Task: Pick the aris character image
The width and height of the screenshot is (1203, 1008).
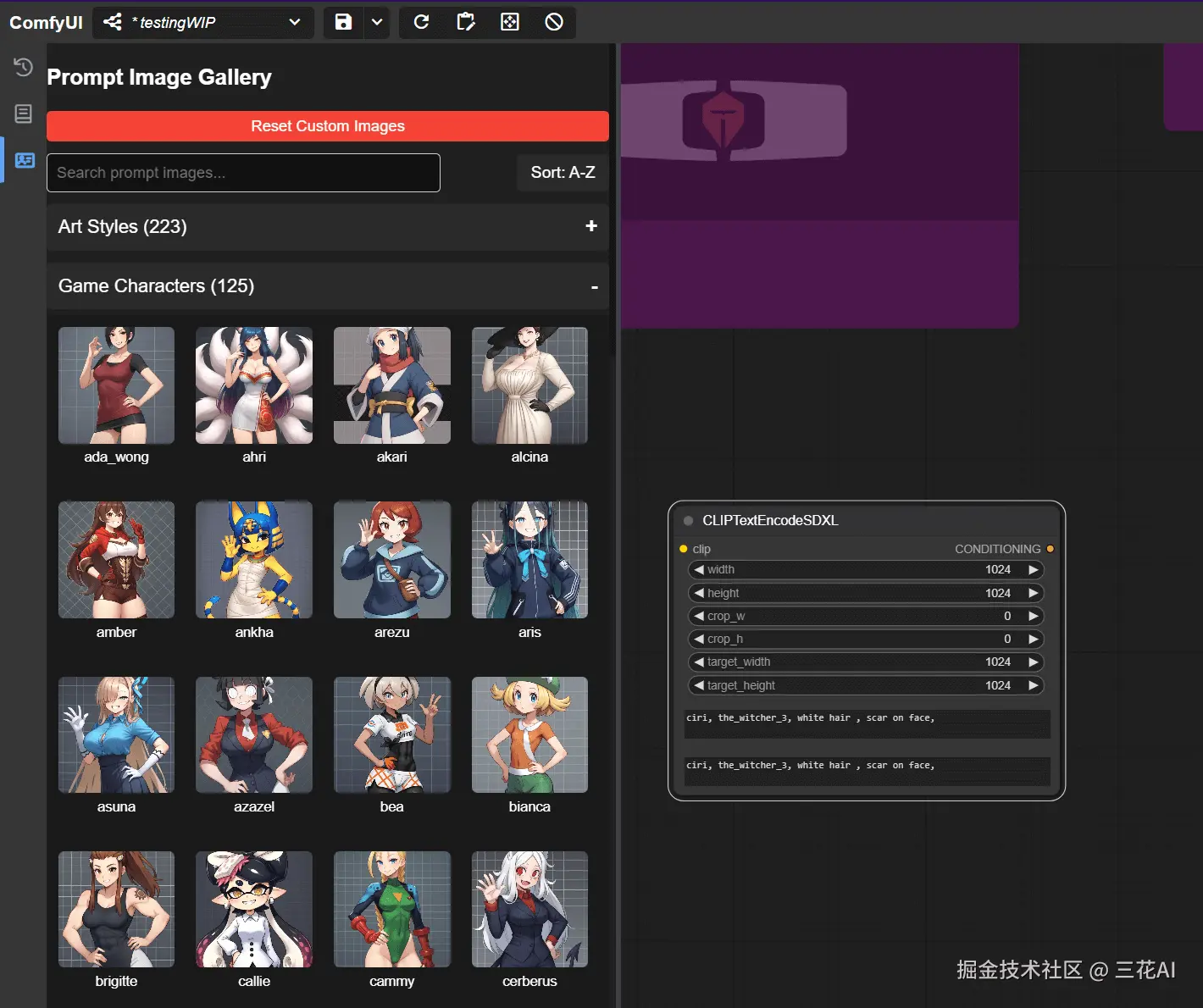Action: pos(529,560)
